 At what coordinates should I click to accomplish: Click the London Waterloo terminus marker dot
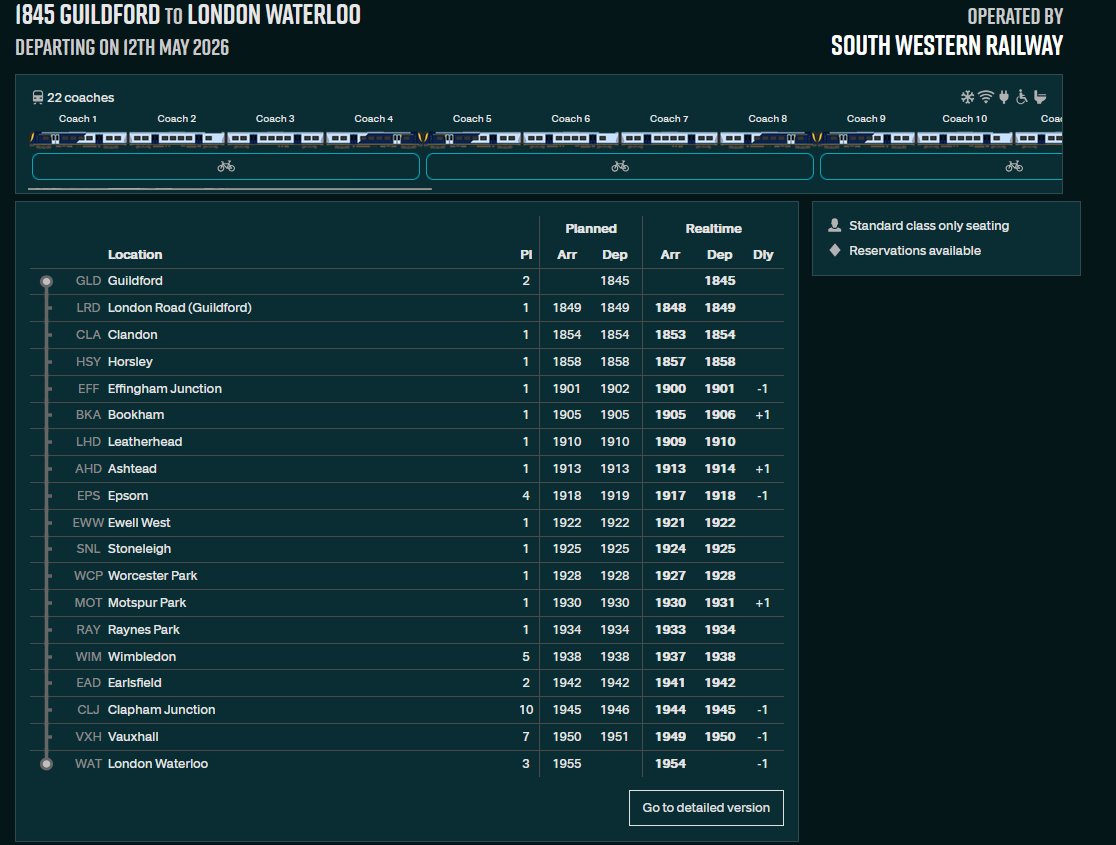click(46, 764)
